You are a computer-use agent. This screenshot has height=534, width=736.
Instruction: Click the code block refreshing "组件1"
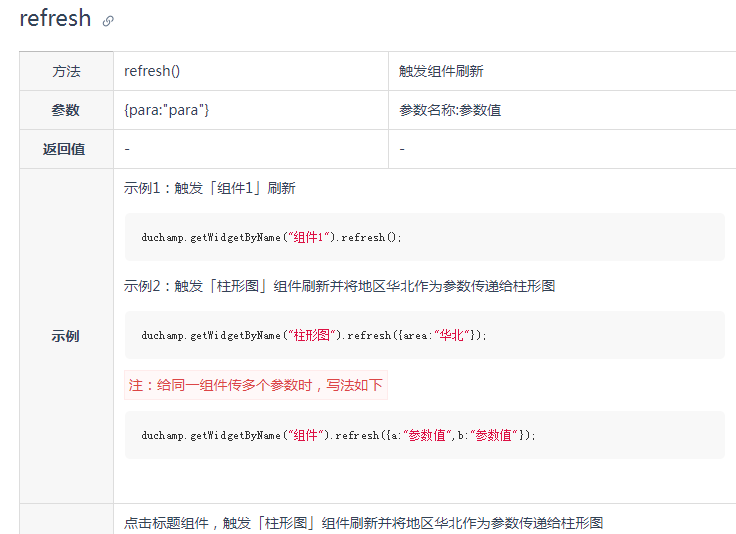tap(424, 237)
